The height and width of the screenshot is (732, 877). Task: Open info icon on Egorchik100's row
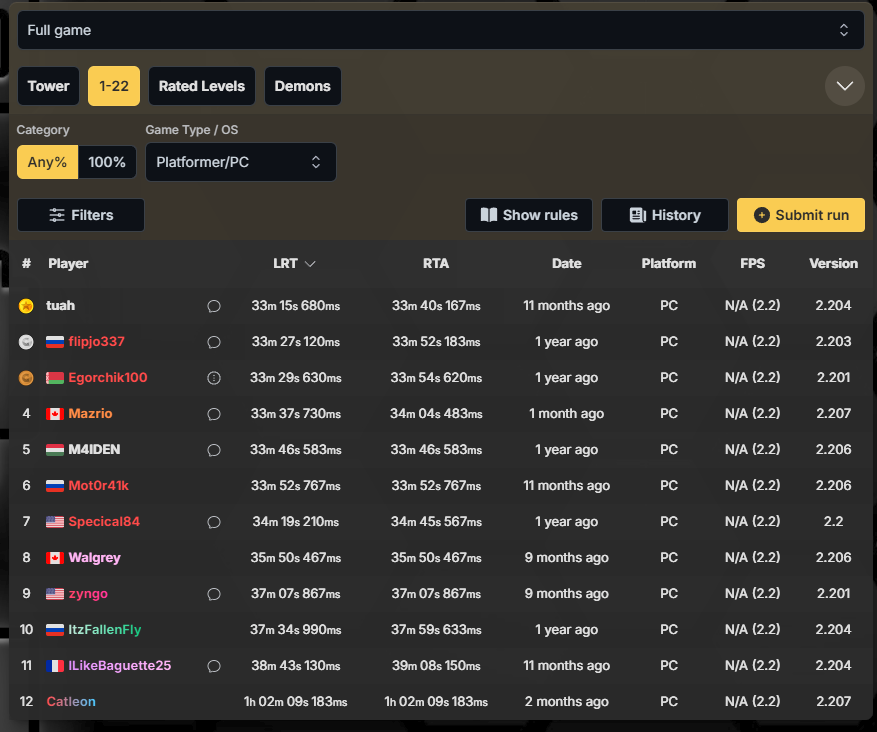pyautogui.click(x=214, y=378)
